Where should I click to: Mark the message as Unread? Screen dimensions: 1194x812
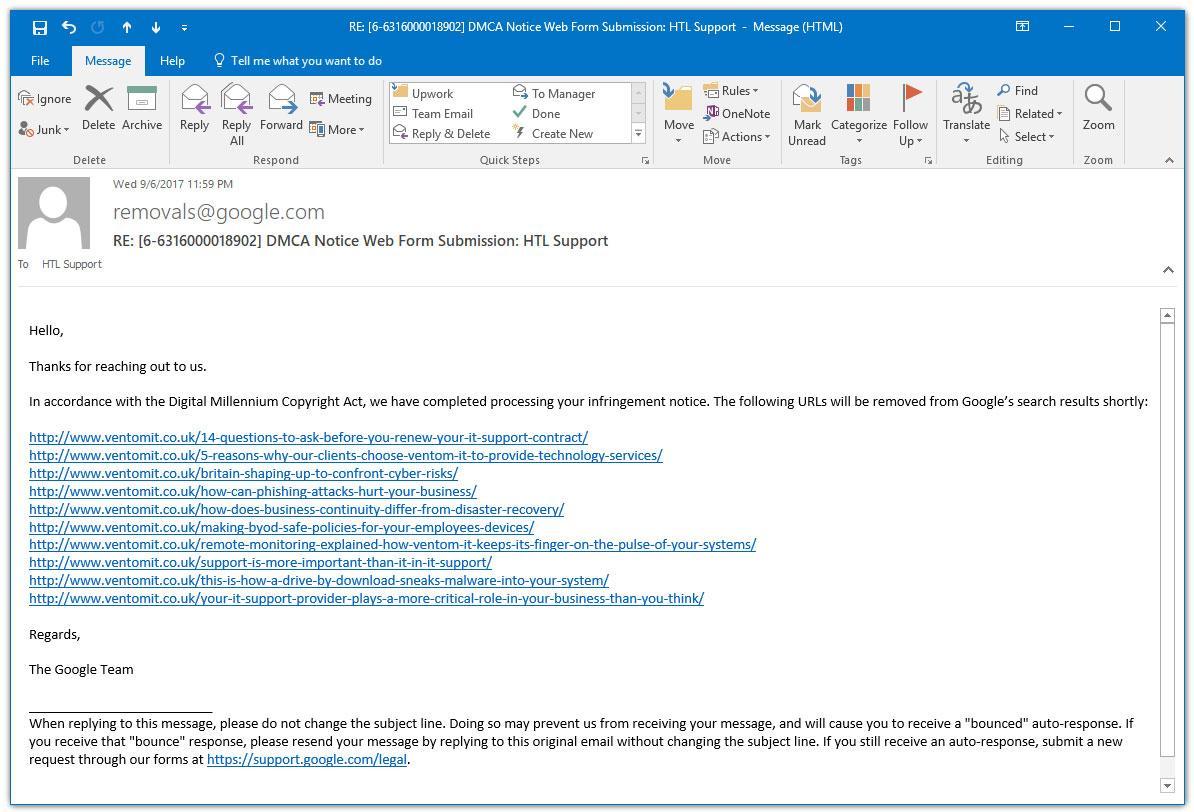[806, 115]
